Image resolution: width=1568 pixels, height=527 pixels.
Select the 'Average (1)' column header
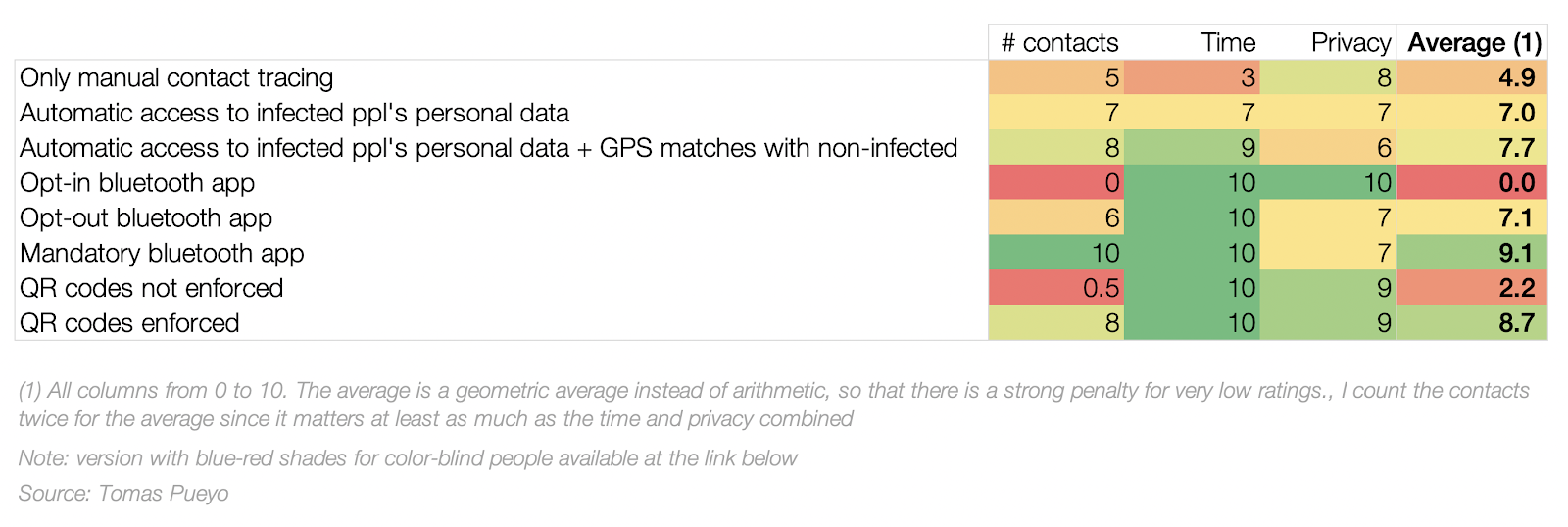pos(1474,42)
